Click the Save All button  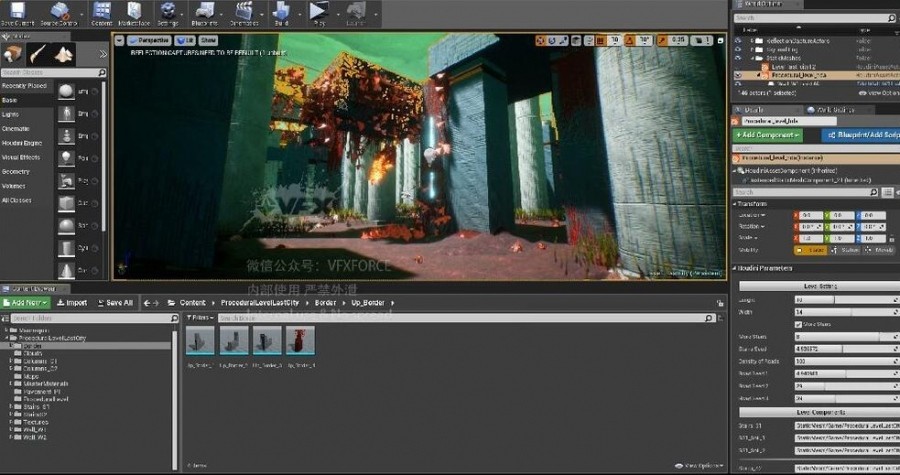[x=115, y=303]
